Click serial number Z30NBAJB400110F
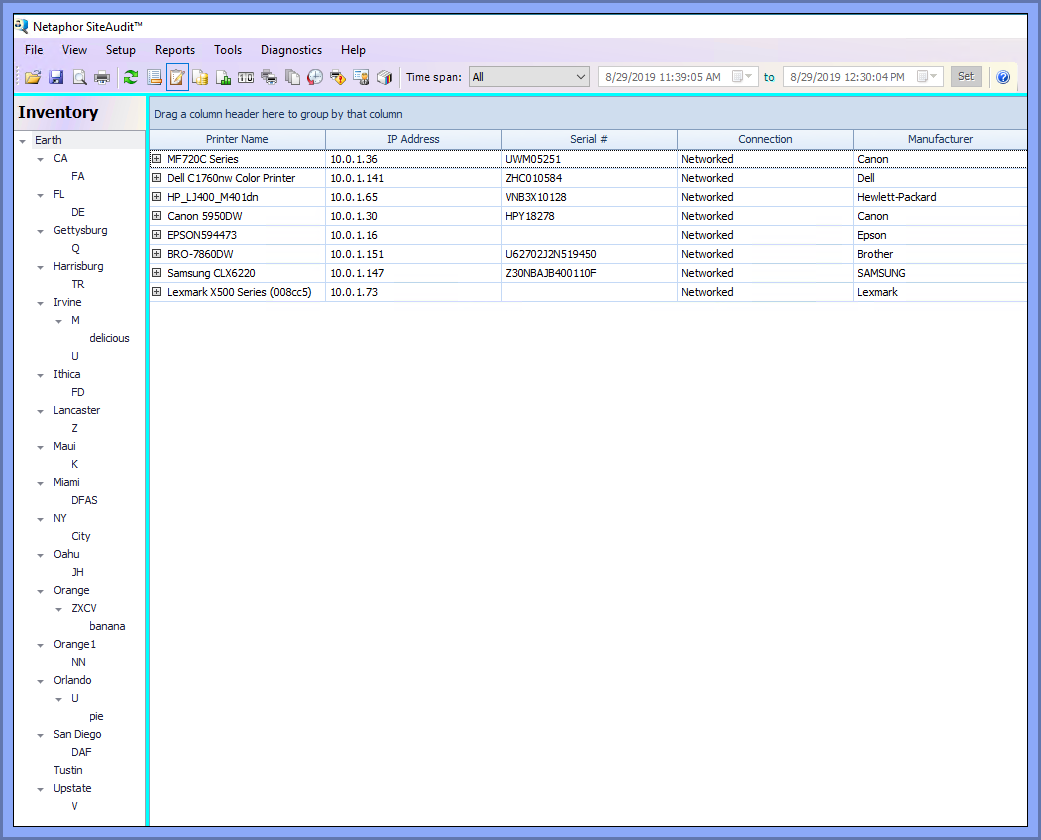 coord(551,273)
